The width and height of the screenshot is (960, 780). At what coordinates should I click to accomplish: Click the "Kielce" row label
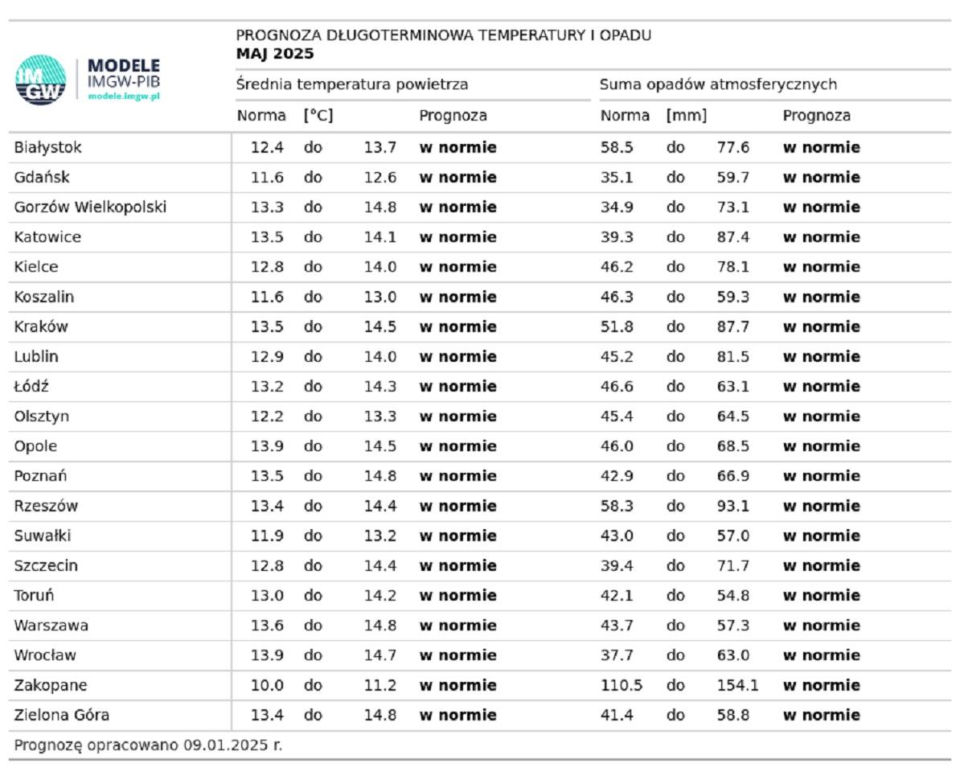(36, 267)
